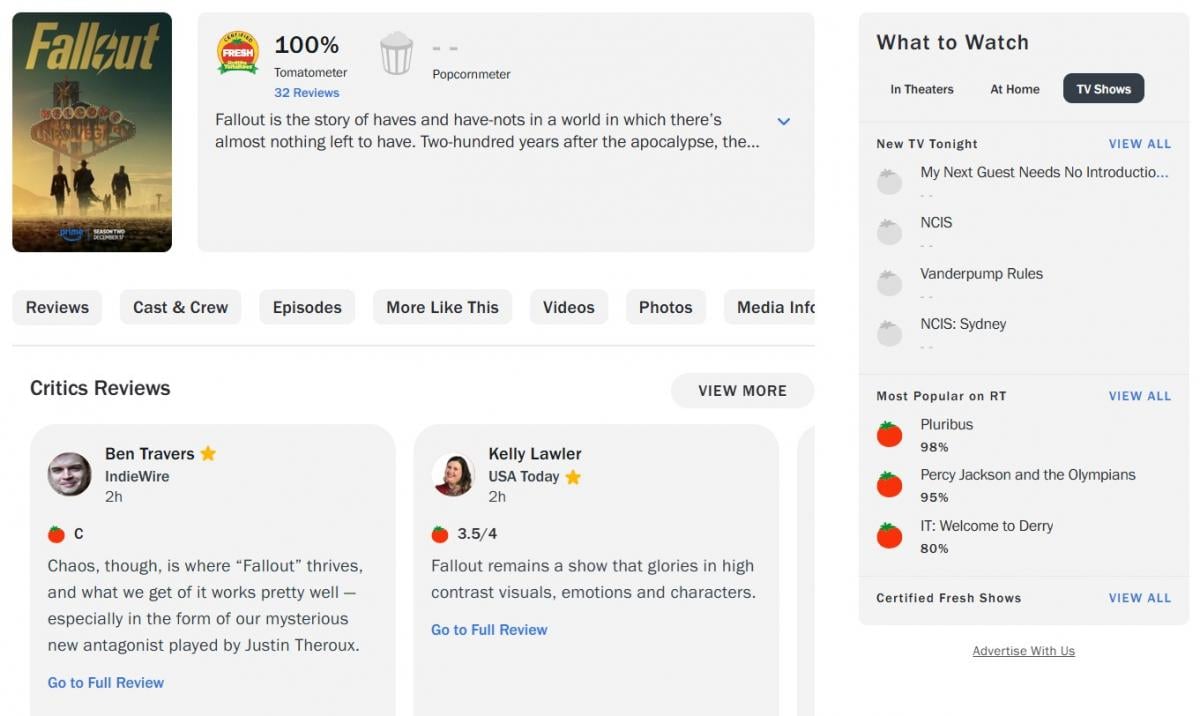
Task: Select the fresh tomato icon next to Pluribus
Action: [890, 434]
